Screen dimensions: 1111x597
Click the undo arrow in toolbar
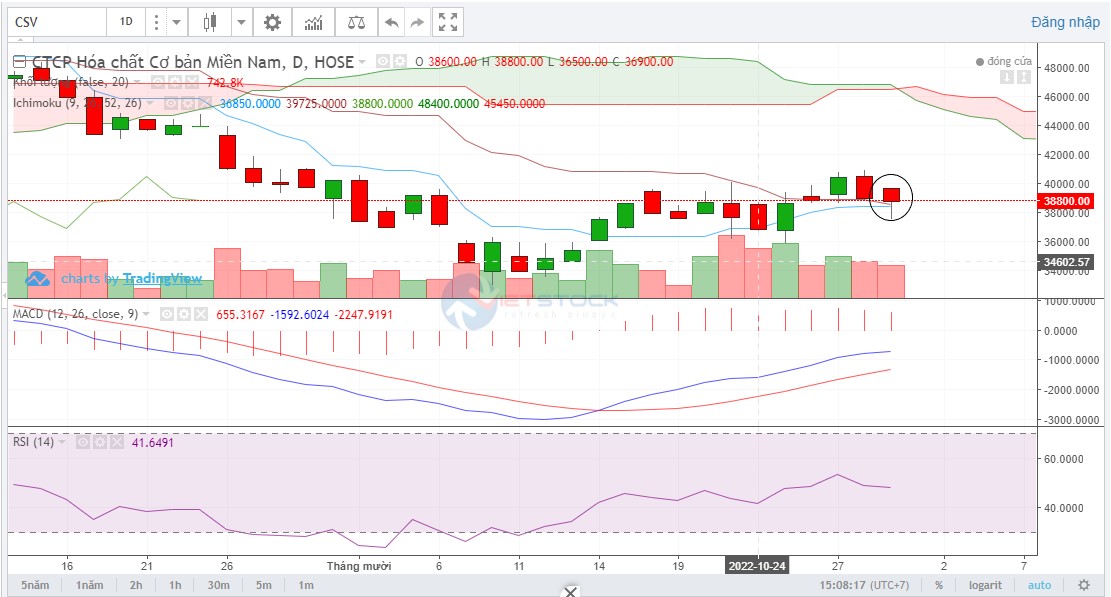coord(391,22)
